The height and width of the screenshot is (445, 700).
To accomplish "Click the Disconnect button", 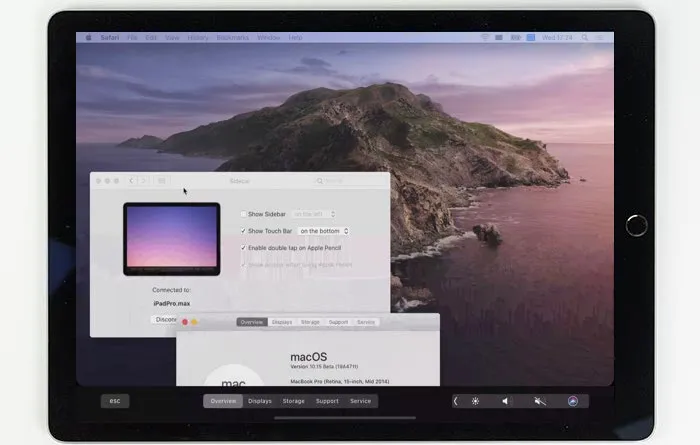I will [x=164, y=320].
